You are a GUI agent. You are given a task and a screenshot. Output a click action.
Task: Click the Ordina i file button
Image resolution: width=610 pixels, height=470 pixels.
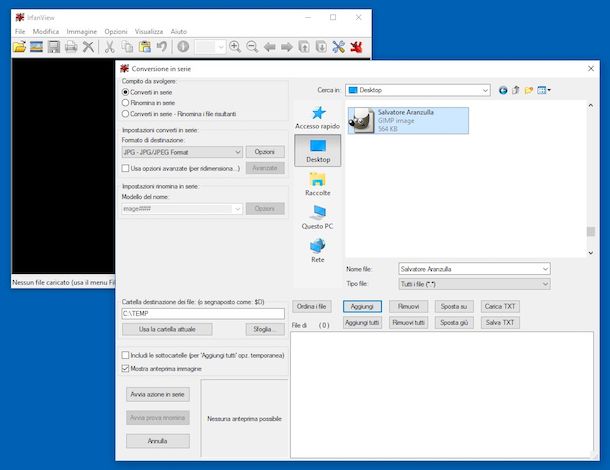pos(312,307)
